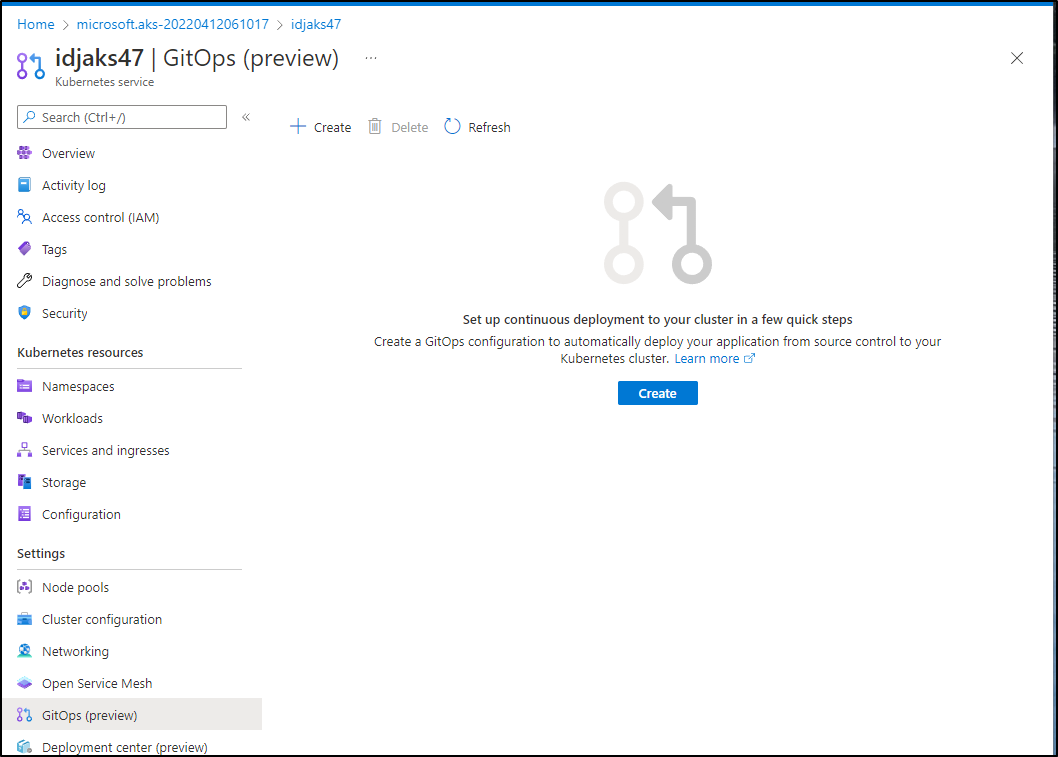Image resolution: width=1058 pixels, height=757 pixels.
Task: Click the Configuration list icon
Action: pyautogui.click(x=24, y=513)
